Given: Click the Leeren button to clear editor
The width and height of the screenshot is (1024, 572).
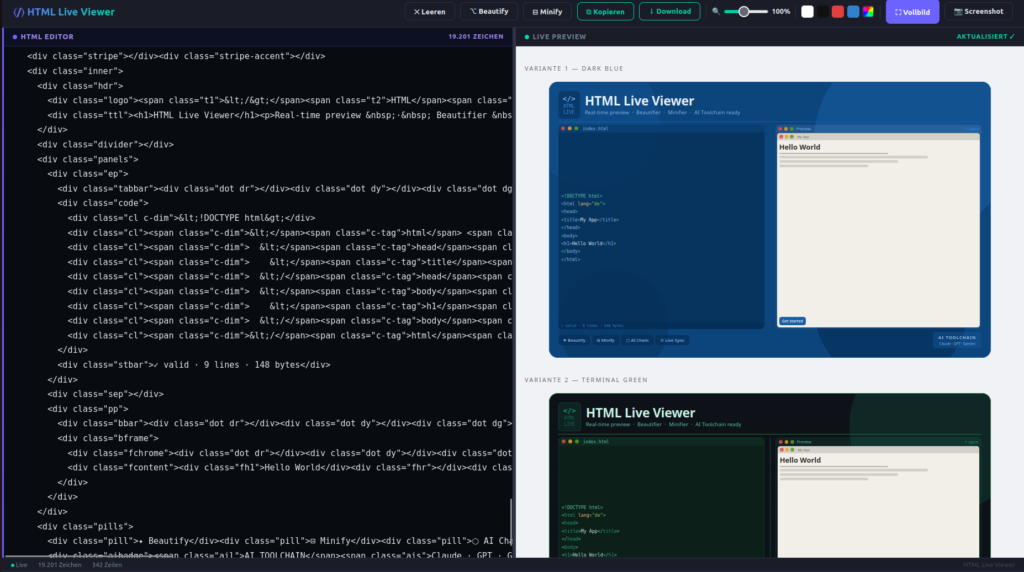Looking at the screenshot, I should (429, 12).
